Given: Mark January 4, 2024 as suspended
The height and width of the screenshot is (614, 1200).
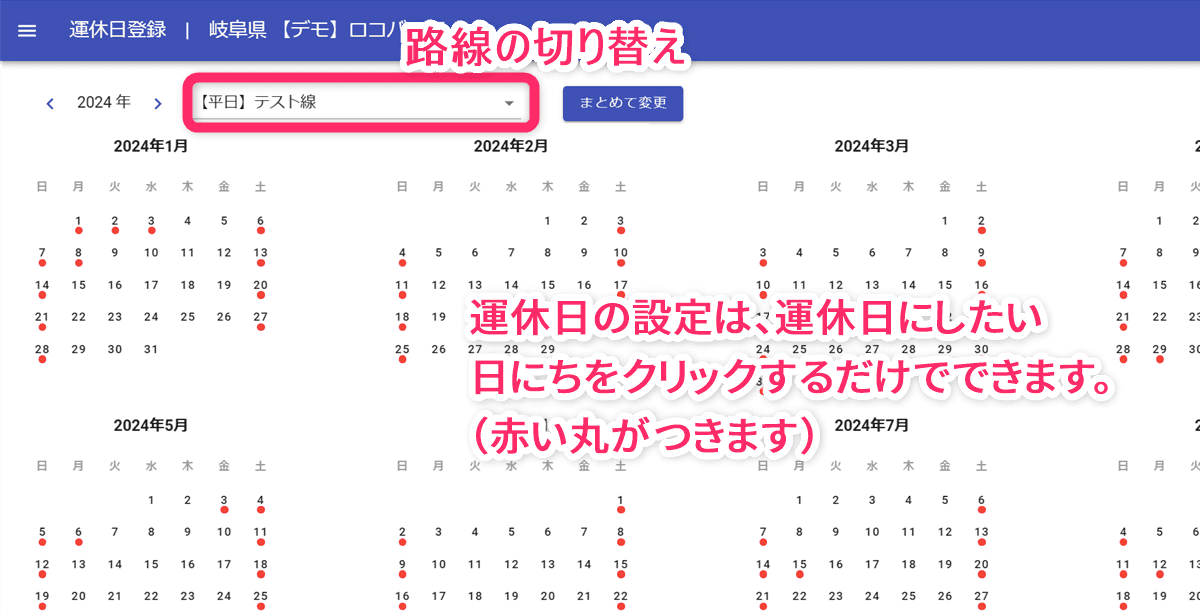Looking at the screenshot, I should click(x=187, y=222).
